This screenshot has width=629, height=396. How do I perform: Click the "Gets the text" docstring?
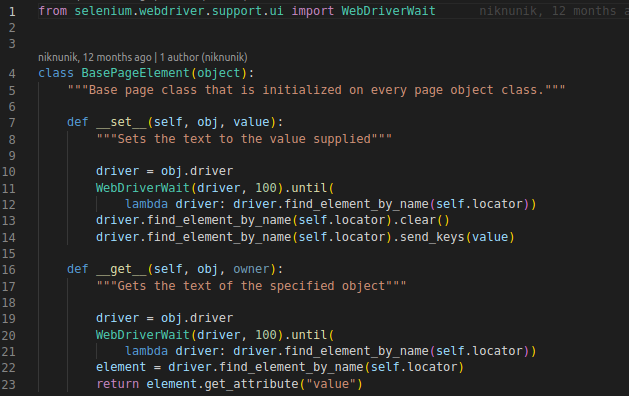coord(251,286)
